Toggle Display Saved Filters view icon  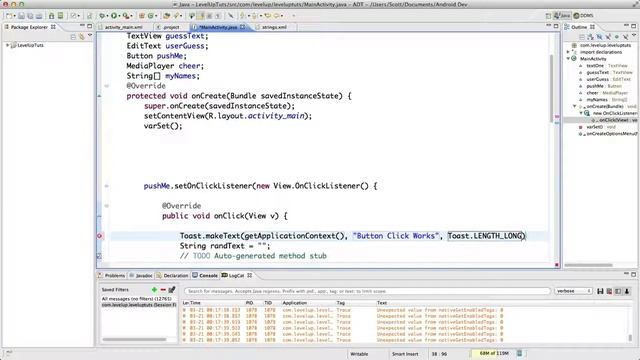[618, 291]
